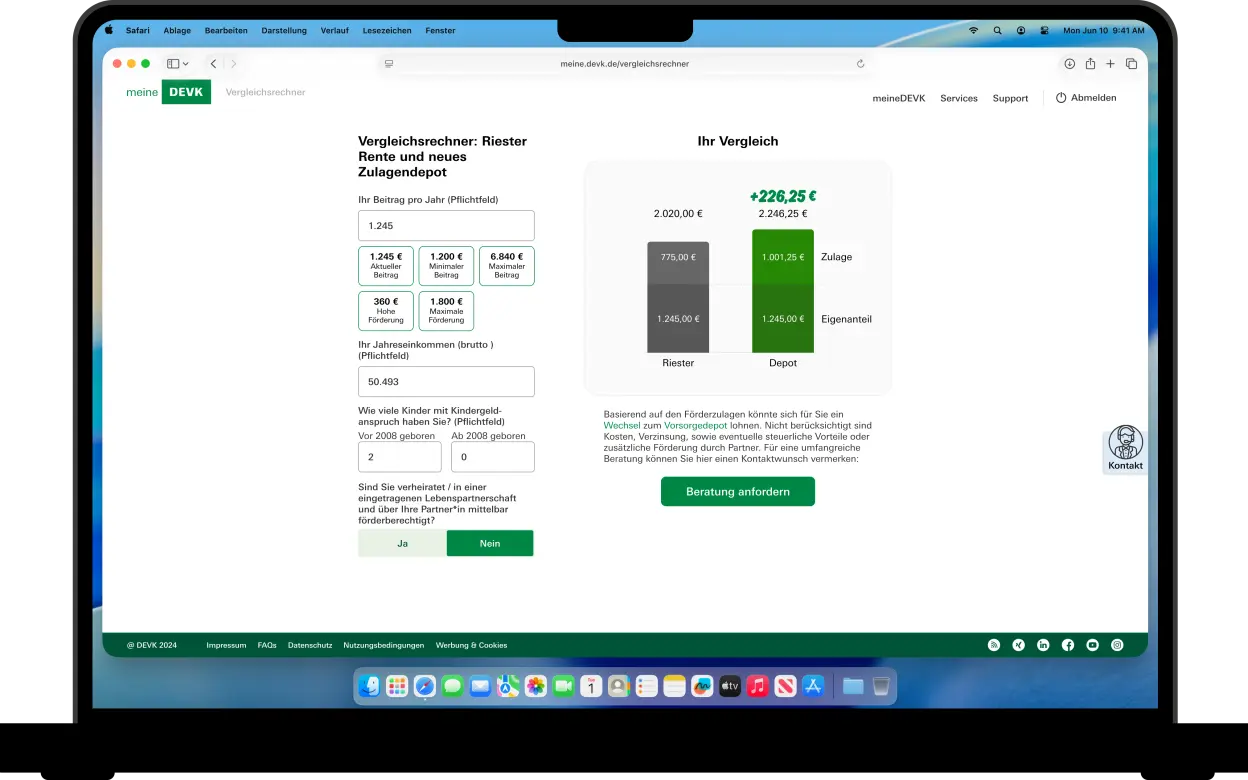
Task: Open the Fenster menu
Action: tap(440, 31)
